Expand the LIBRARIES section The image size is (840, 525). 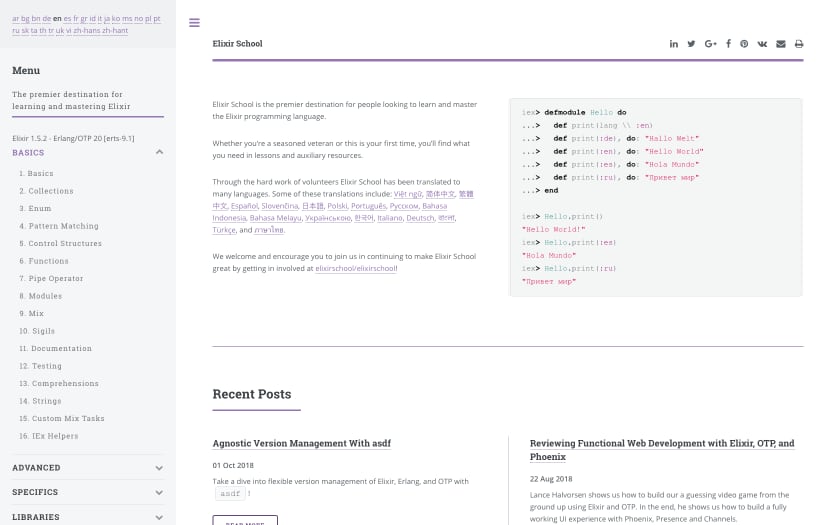tap(159, 517)
